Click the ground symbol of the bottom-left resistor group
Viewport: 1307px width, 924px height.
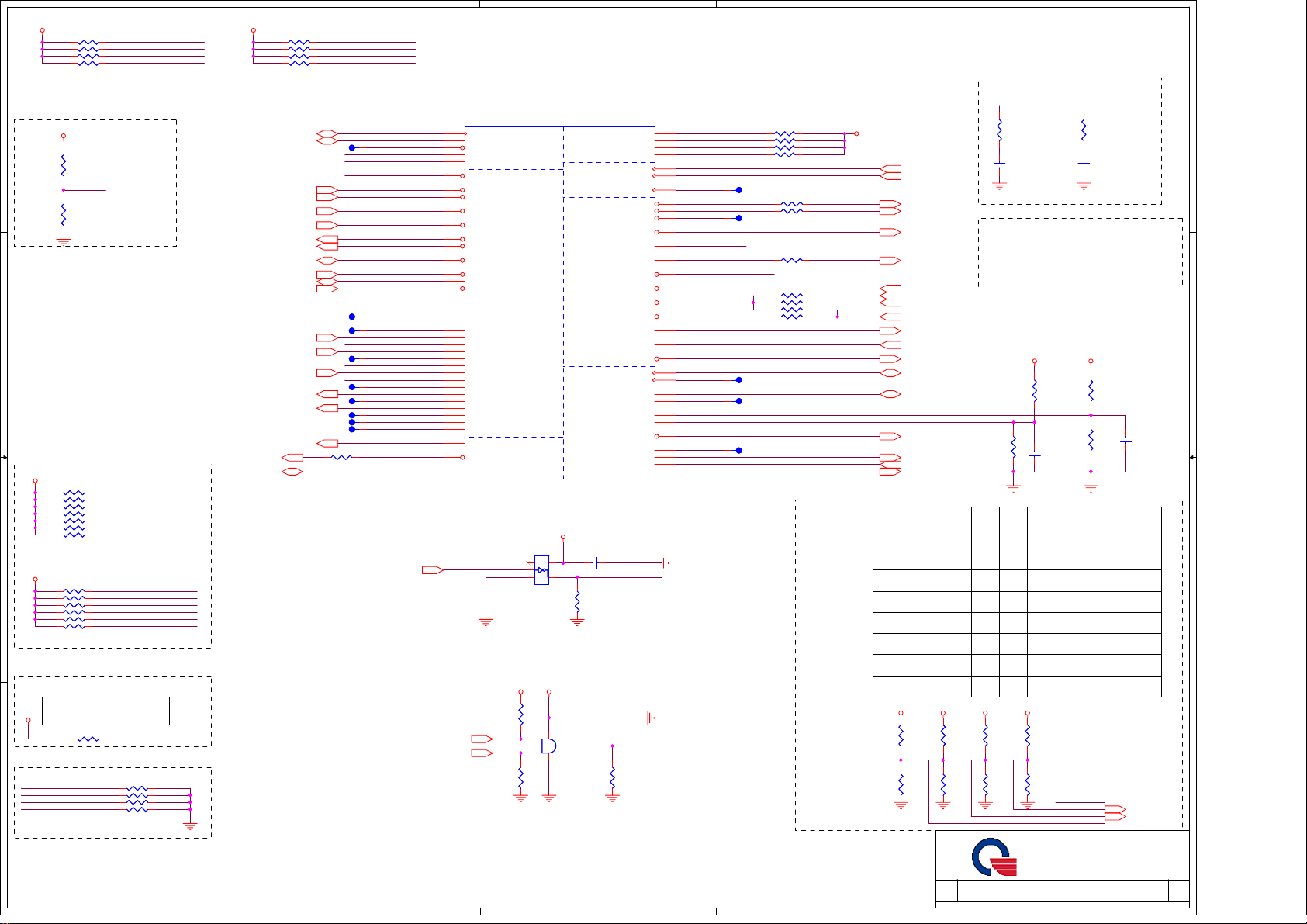(190, 826)
